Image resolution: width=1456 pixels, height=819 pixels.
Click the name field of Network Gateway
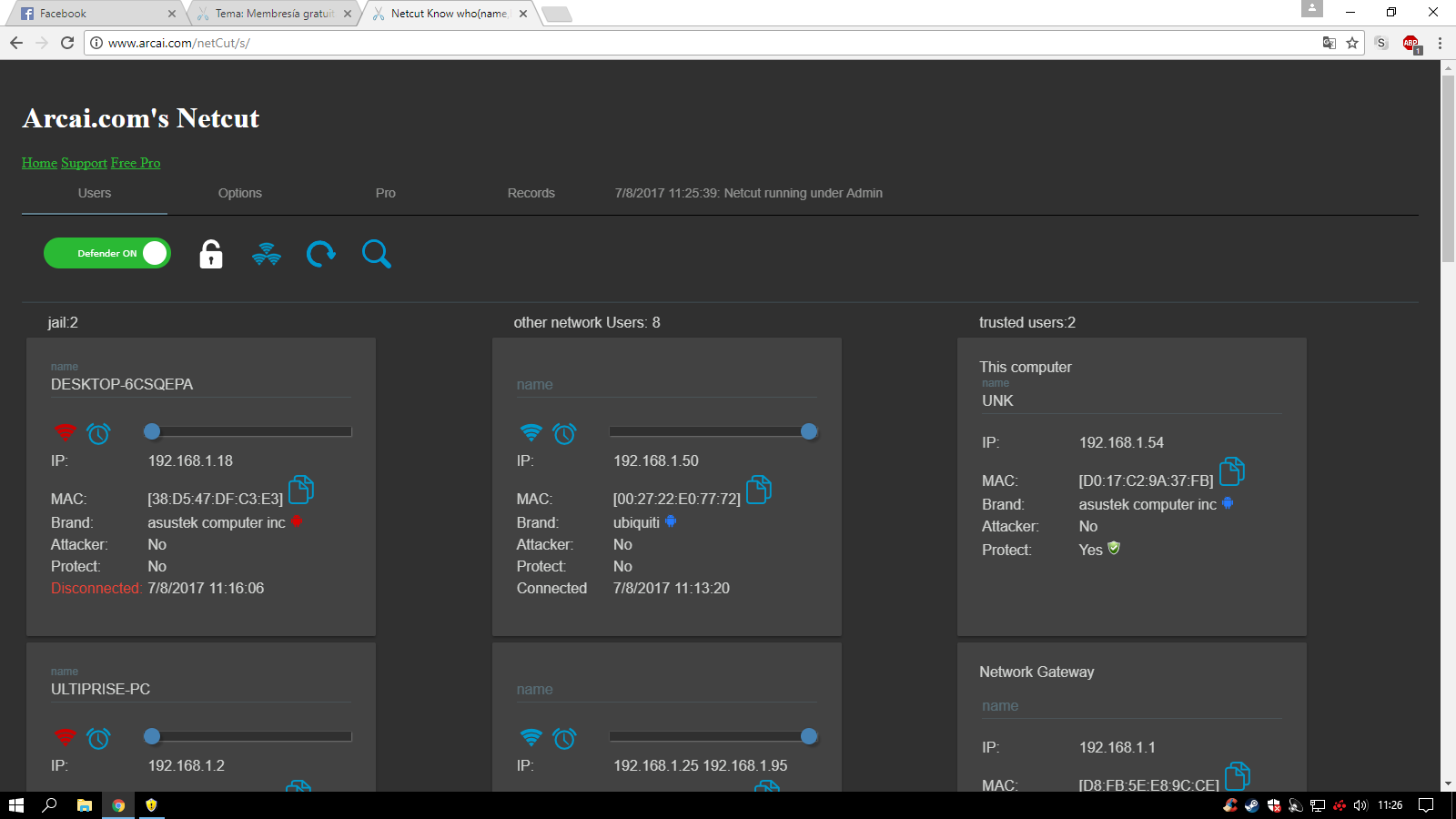1130,706
